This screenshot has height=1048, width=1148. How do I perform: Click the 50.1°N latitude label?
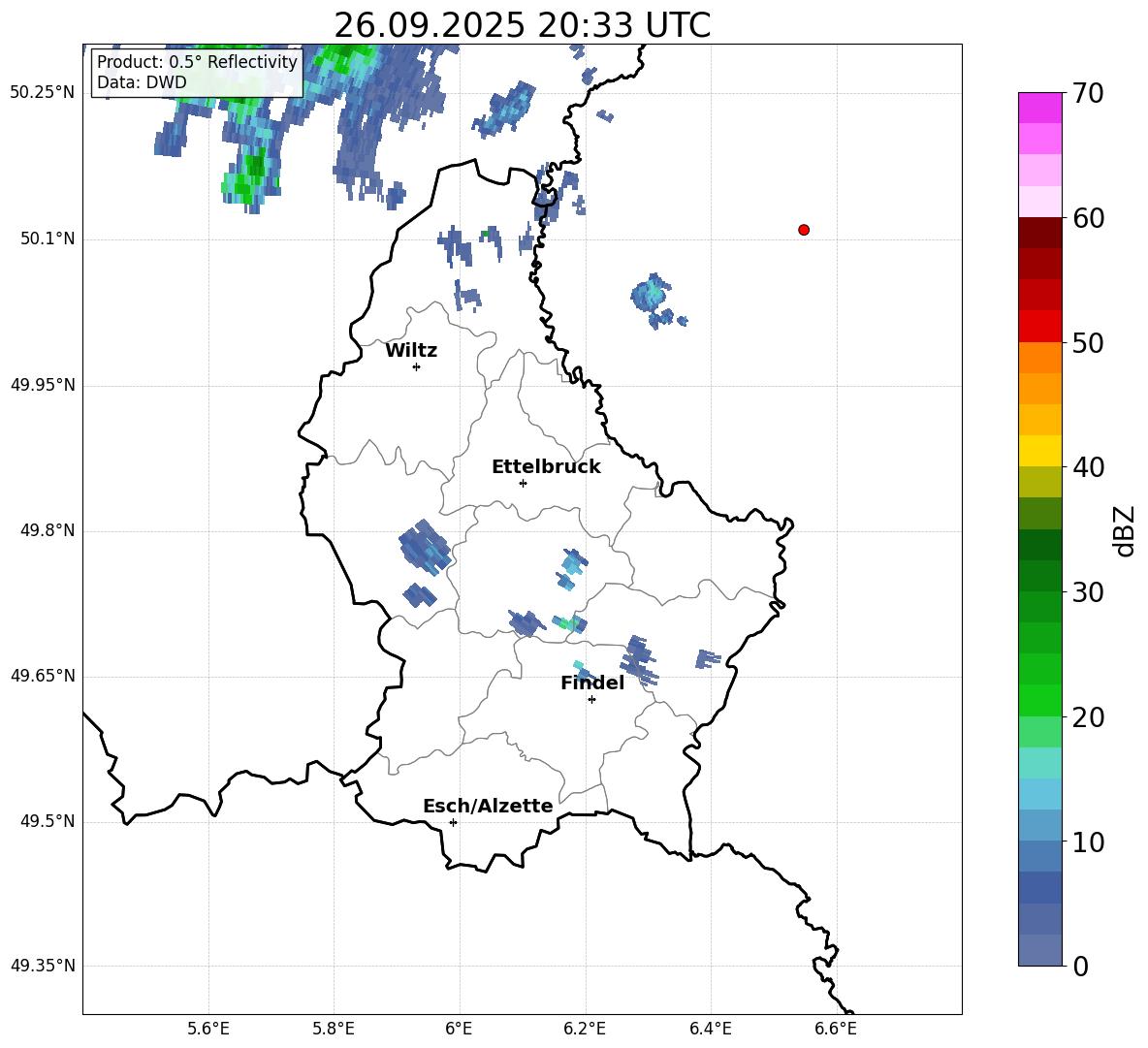(x=48, y=238)
